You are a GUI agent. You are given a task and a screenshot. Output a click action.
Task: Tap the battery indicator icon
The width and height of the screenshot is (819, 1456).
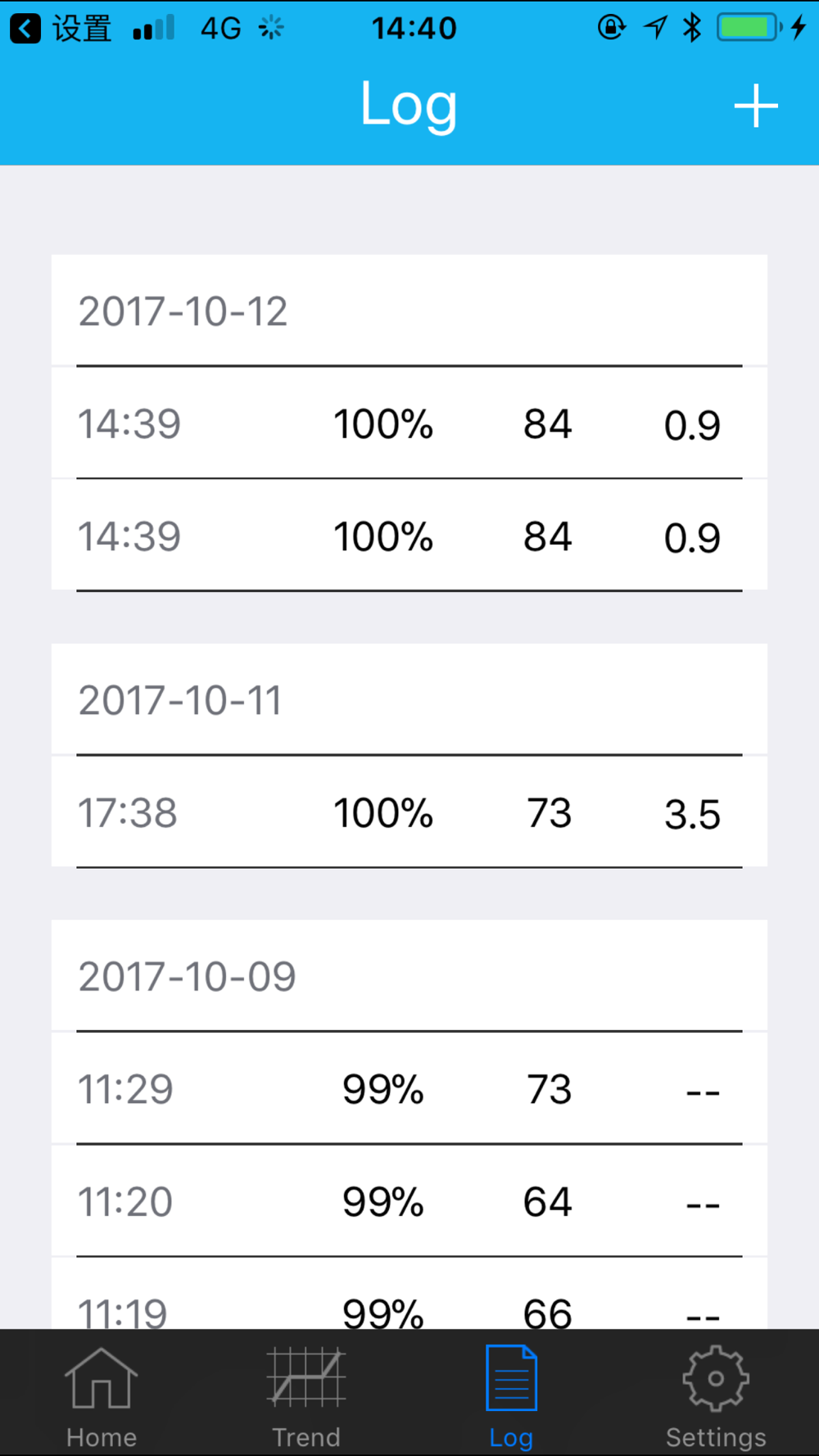(x=749, y=28)
